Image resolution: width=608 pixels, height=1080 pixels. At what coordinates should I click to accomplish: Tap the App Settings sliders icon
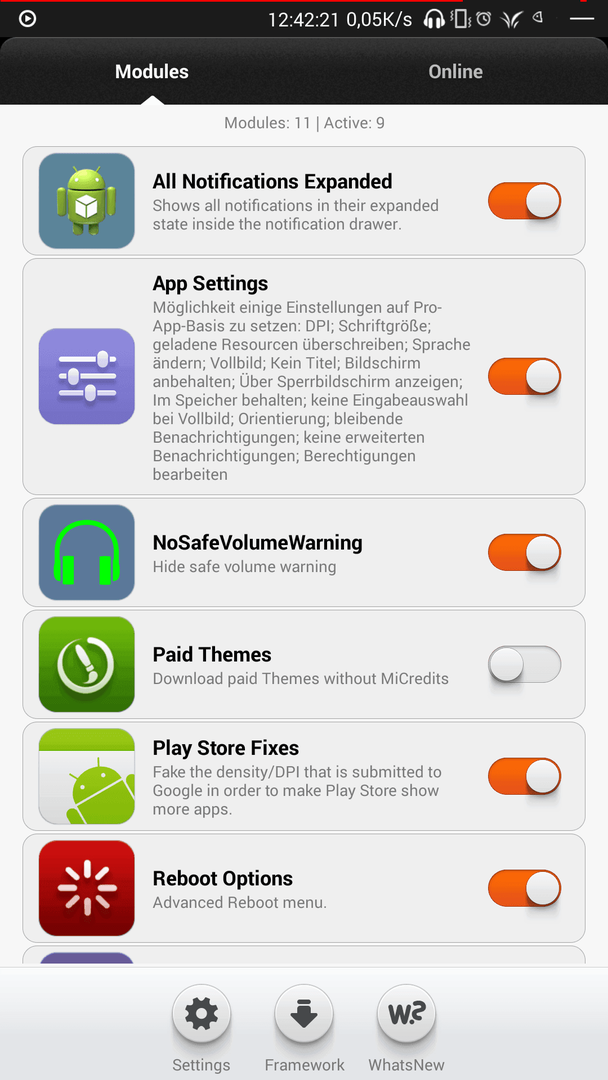[87, 376]
